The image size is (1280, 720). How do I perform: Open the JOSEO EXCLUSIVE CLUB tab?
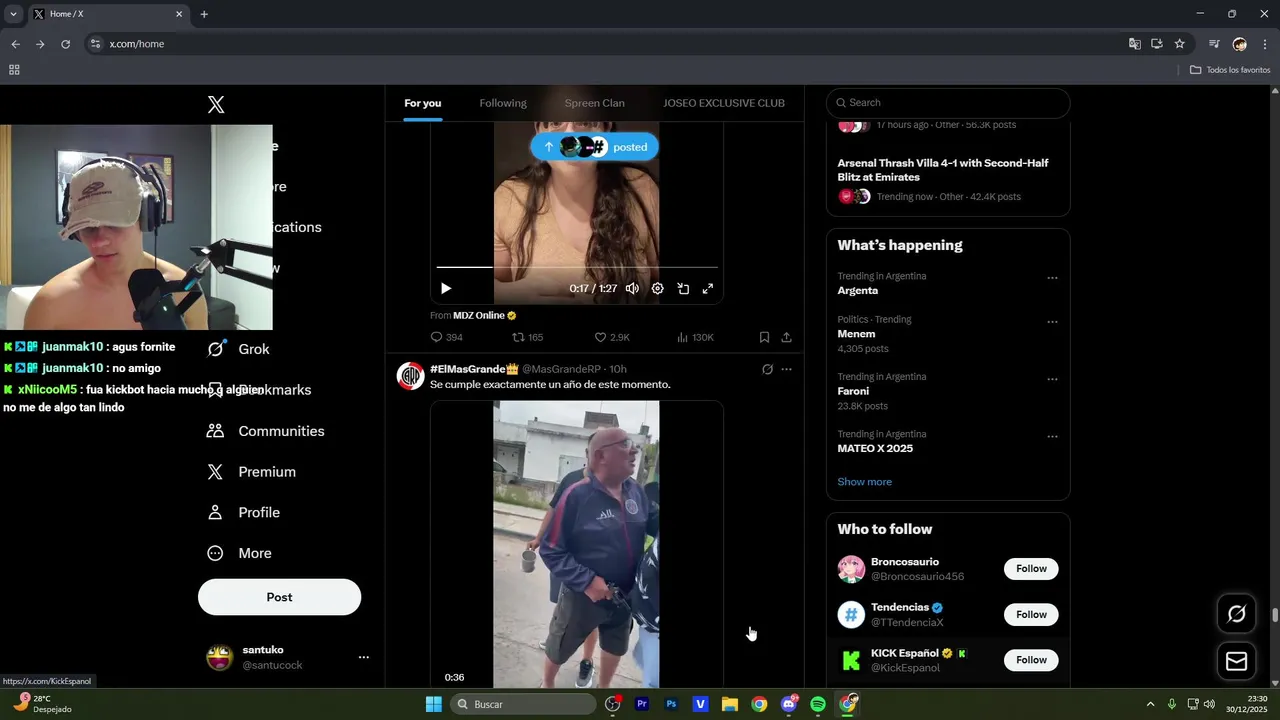pyautogui.click(x=724, y=103)
